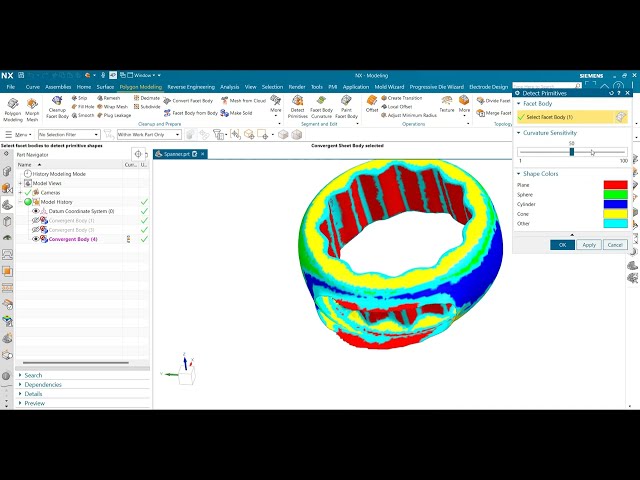
Task: Collapse the Curvature Sensitivity section
Action: [x=519, y=133]
